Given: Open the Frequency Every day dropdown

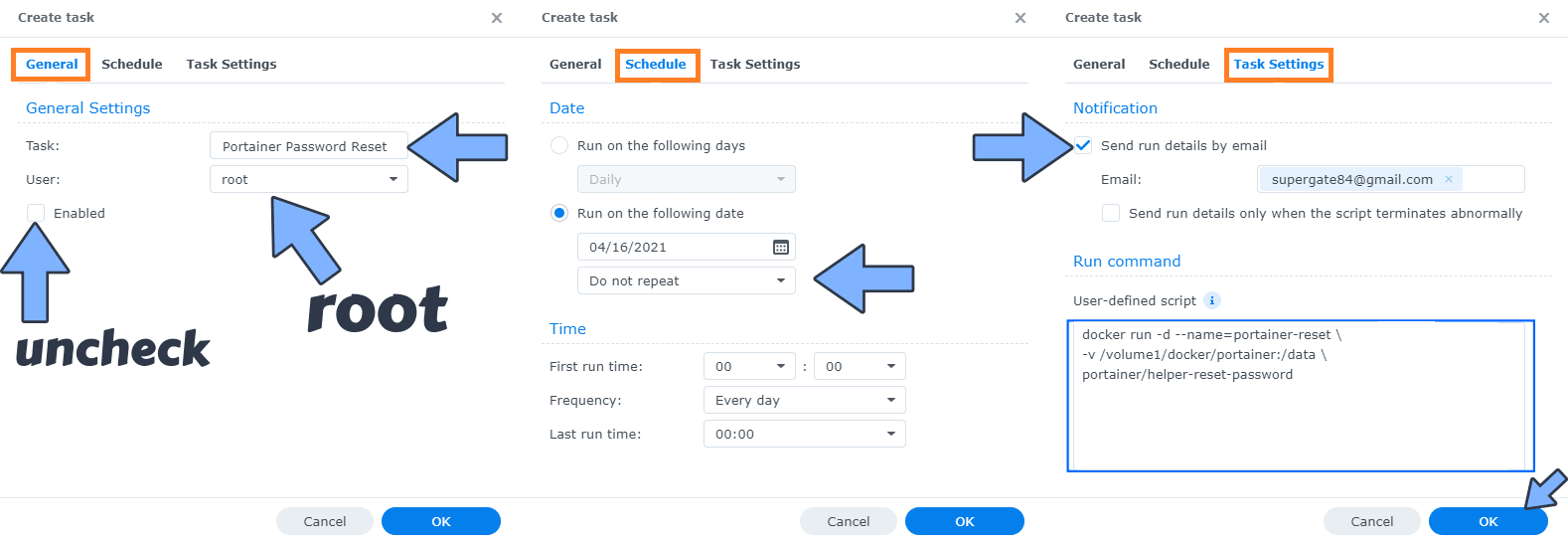Looking at the screenshot, I should (x=804, y=400).
